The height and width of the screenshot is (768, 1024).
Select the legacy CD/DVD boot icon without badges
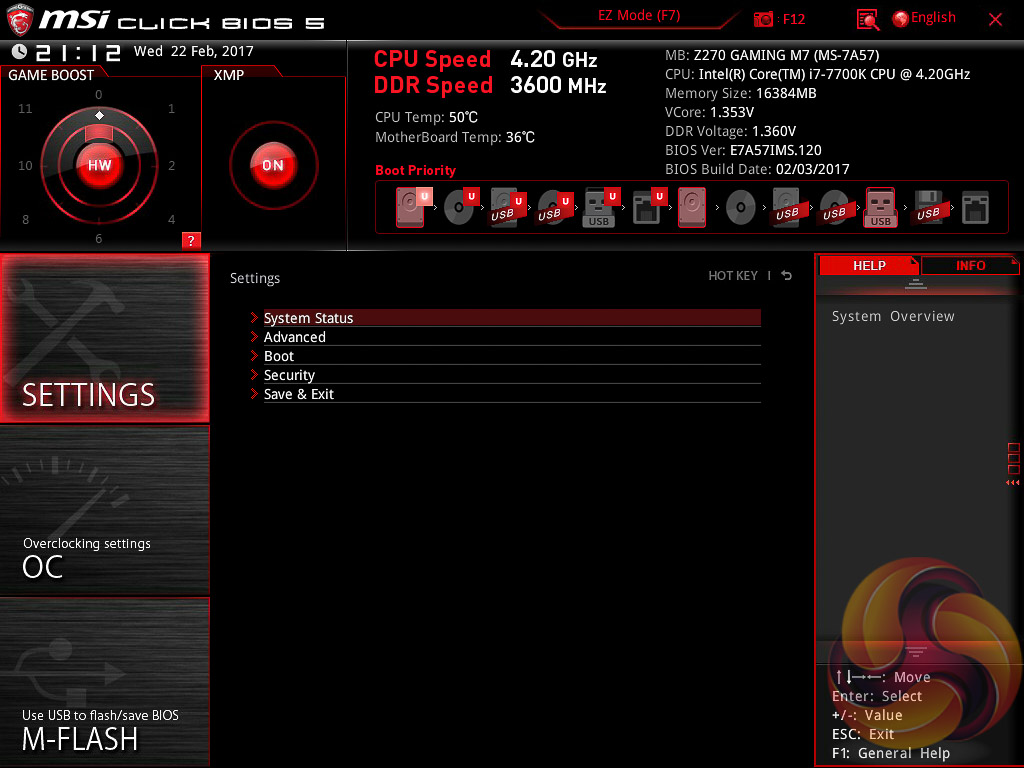[x=741, y=208]
